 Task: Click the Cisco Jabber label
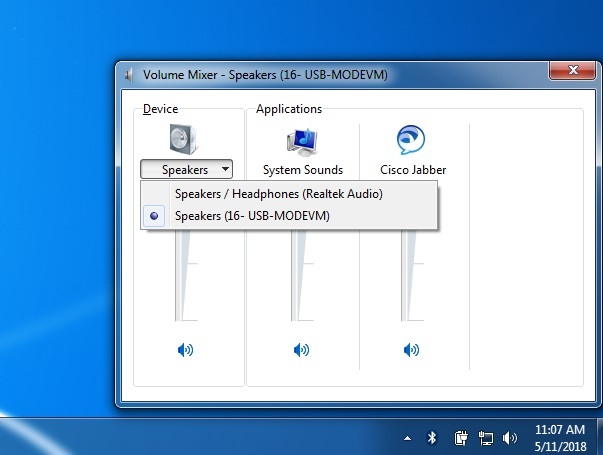tap(413, 170)
